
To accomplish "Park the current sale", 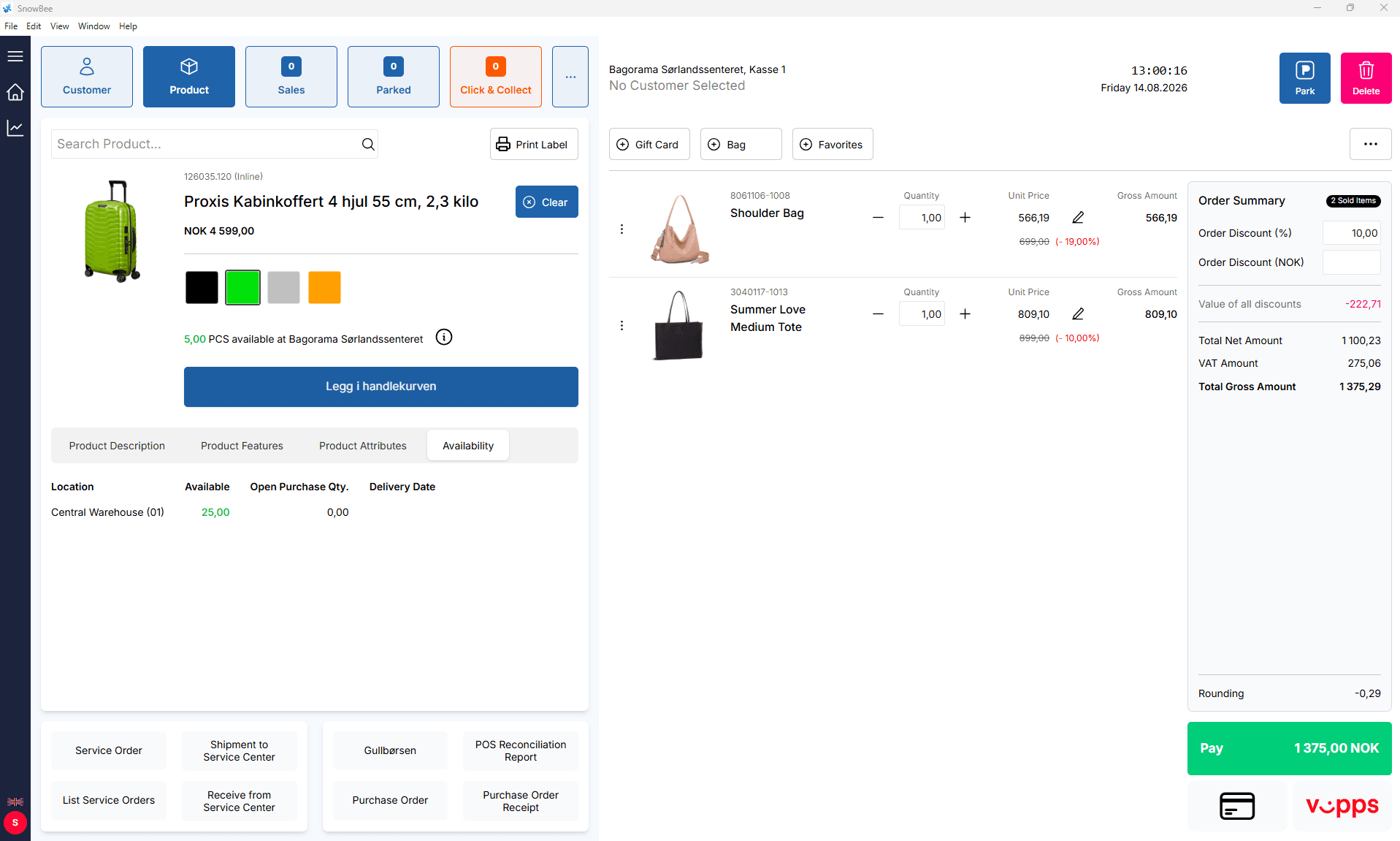I will point(1305,78).
